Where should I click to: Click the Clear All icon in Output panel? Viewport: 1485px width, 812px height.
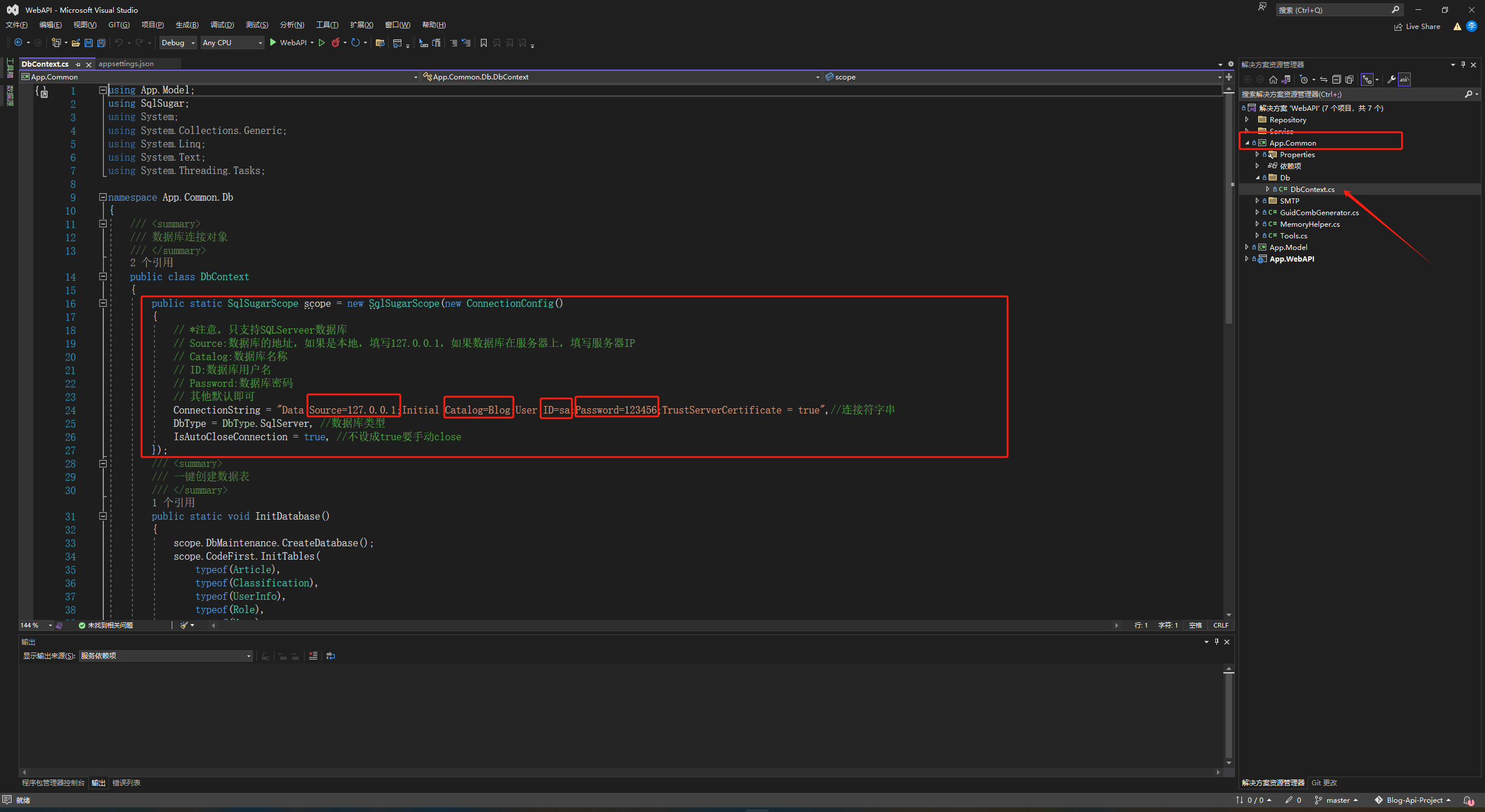click(x=313, y=656)
